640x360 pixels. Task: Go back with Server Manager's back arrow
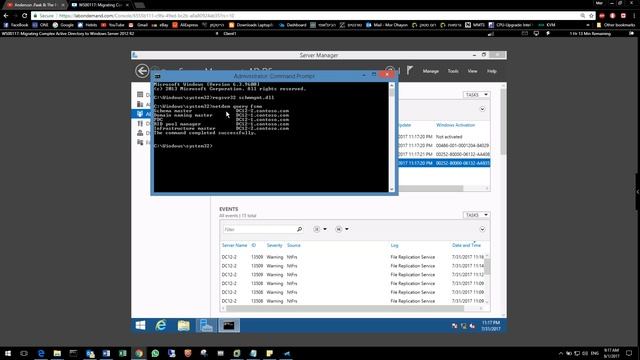tap(142, 71)
